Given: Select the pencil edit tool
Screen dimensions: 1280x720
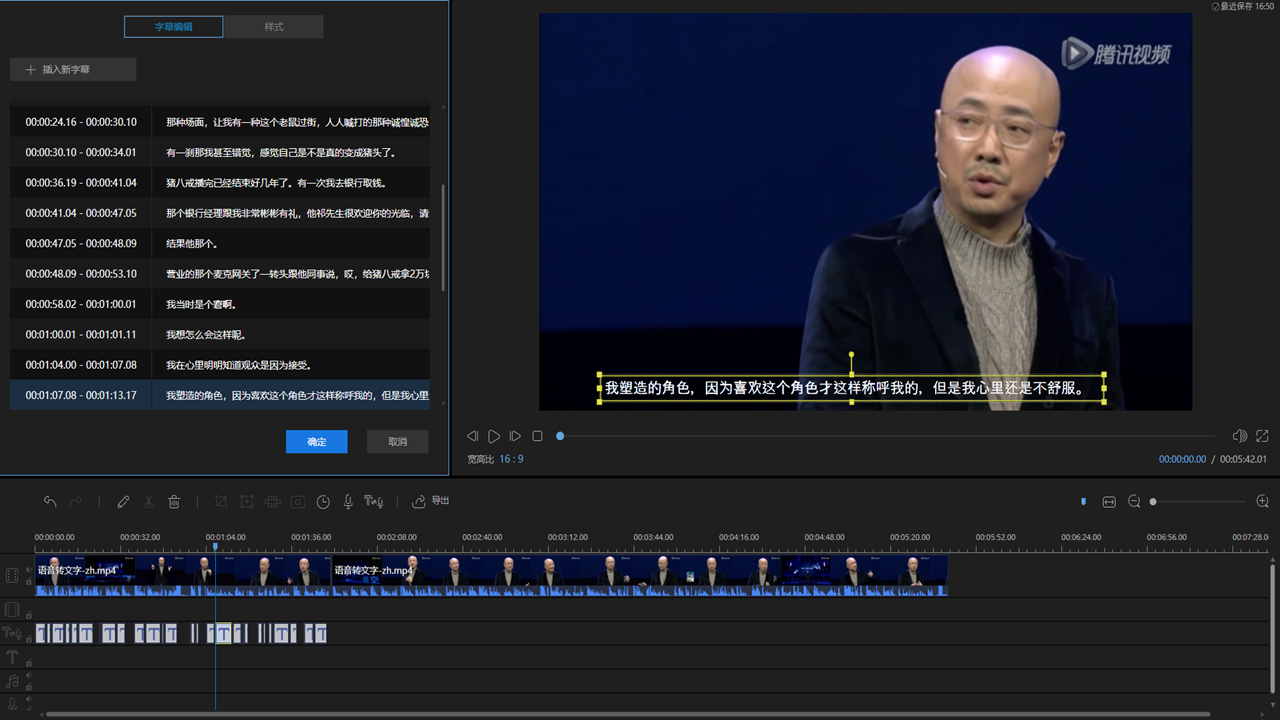Looking at the screenshot, I should [123, 502].
